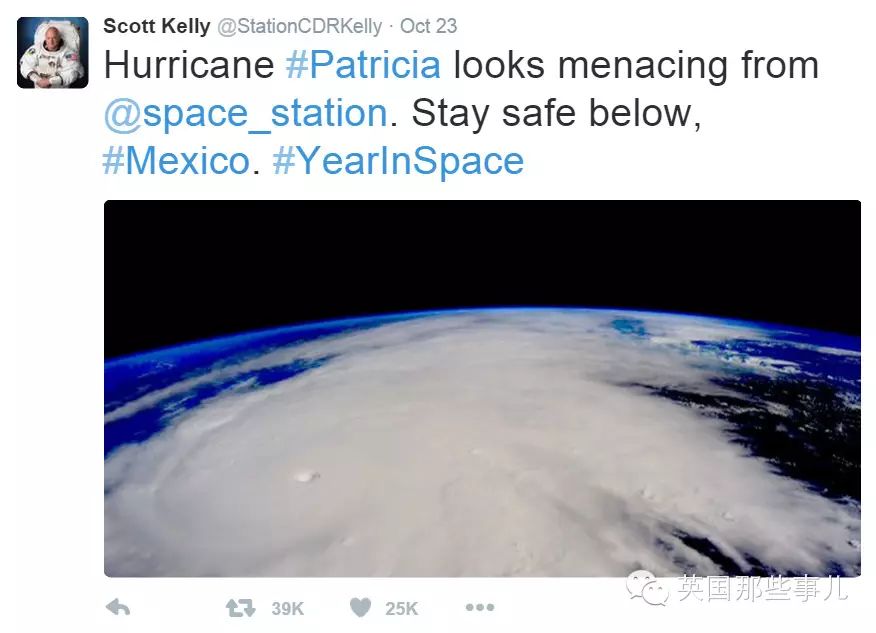Screen dimensions: 876x633
Task: Click the WeChat logo watermark icon
Action: [647, 588]
